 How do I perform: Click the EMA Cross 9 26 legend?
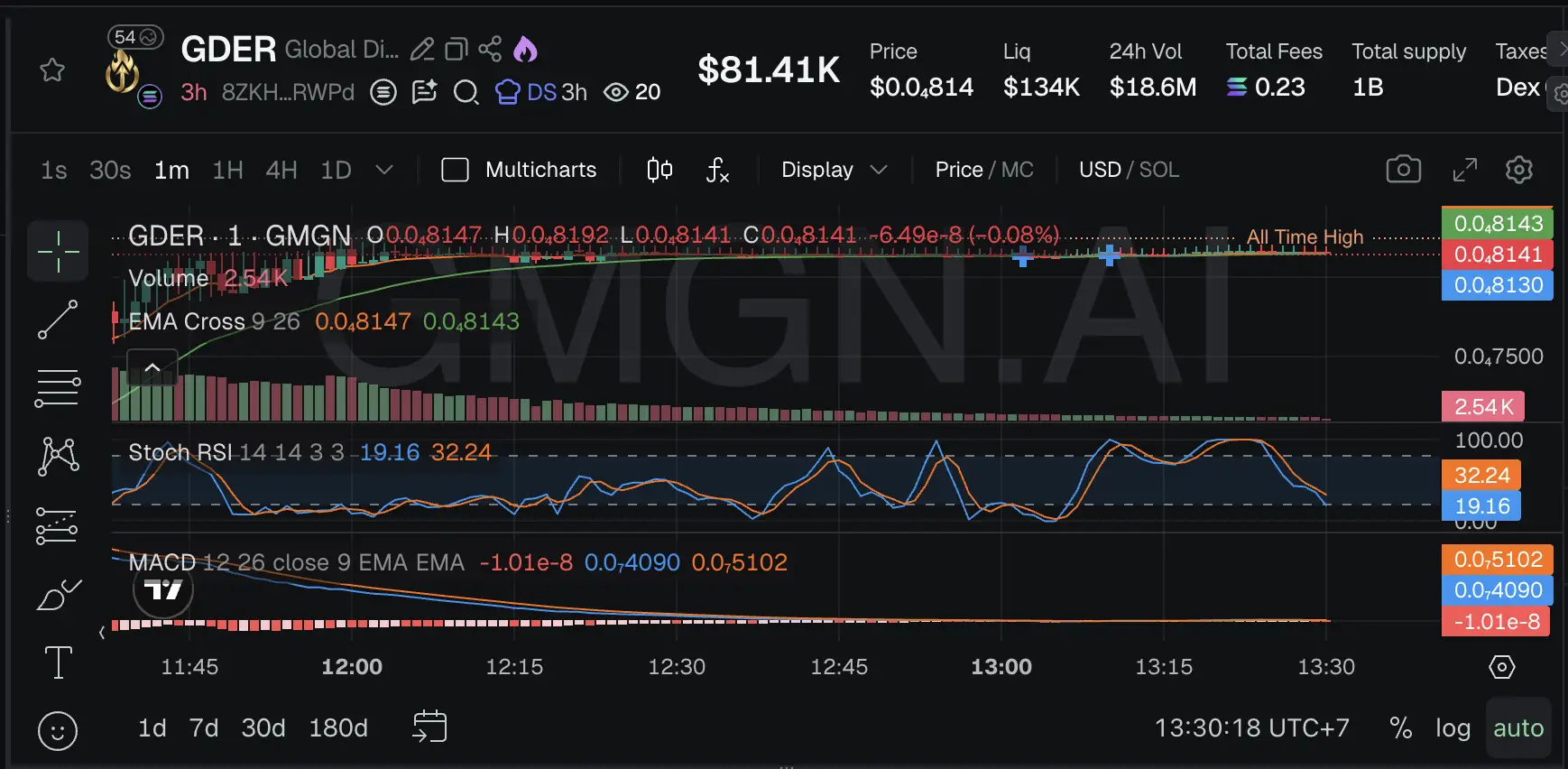tap(214, 321)
